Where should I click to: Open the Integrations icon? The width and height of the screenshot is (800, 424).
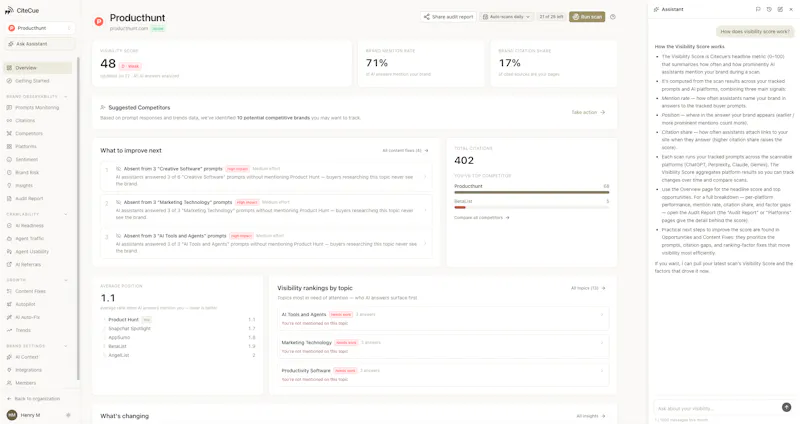(x=9, y=370)
